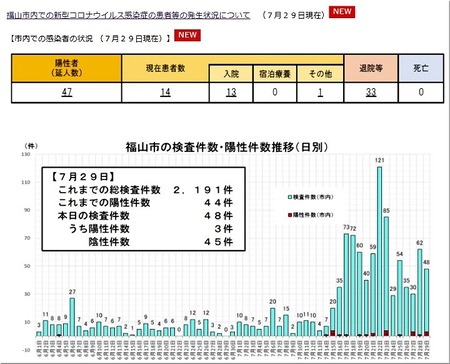Click the data label 72 above its bar
This screenshot has height=364, width=450.
coord(353,229)
